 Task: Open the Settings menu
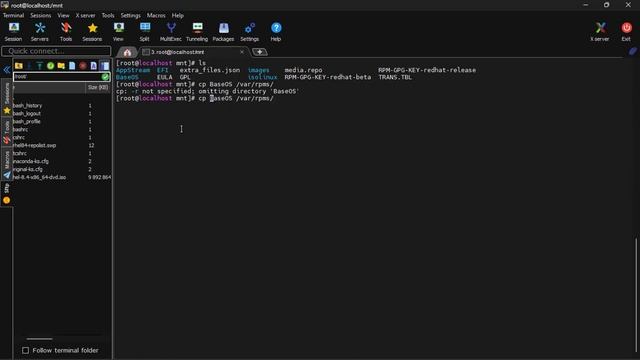pyautogui.click(x=131, y=16)
